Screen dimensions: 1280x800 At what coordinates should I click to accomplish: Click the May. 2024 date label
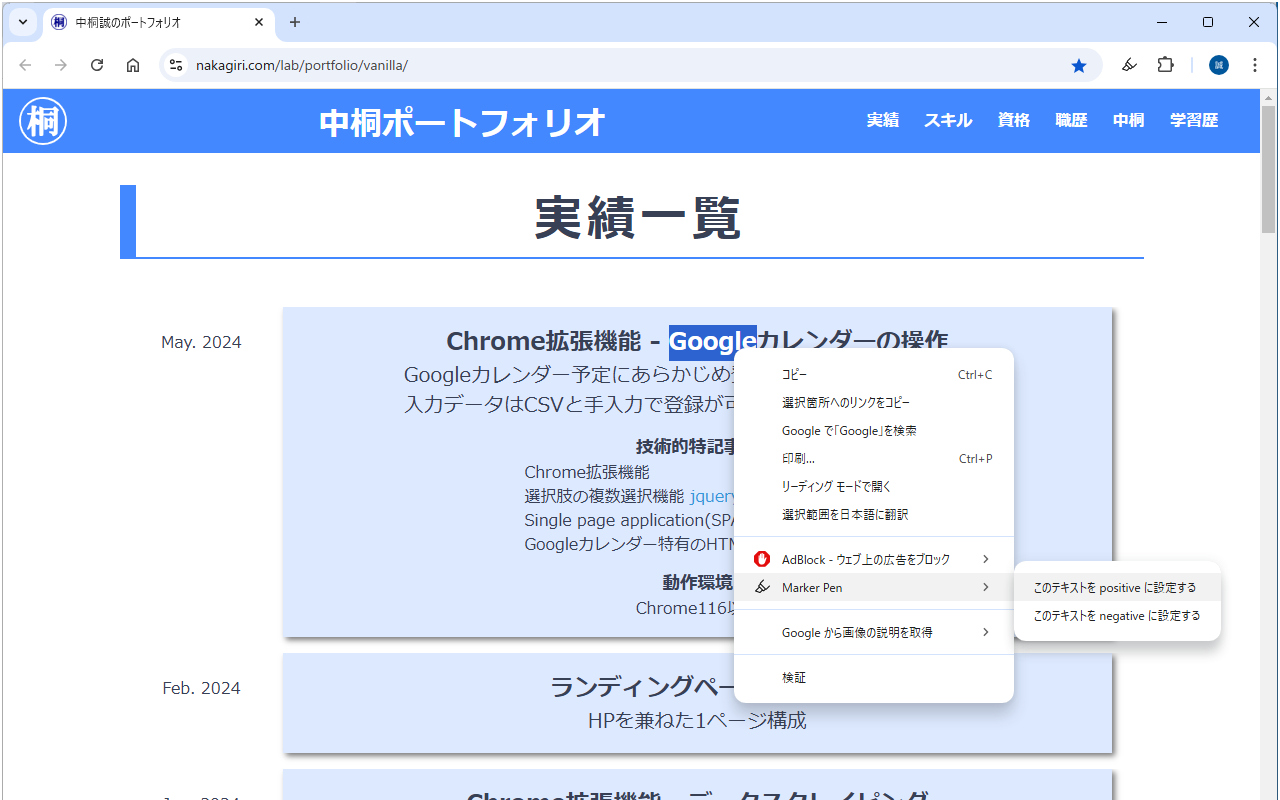(201, 342)
